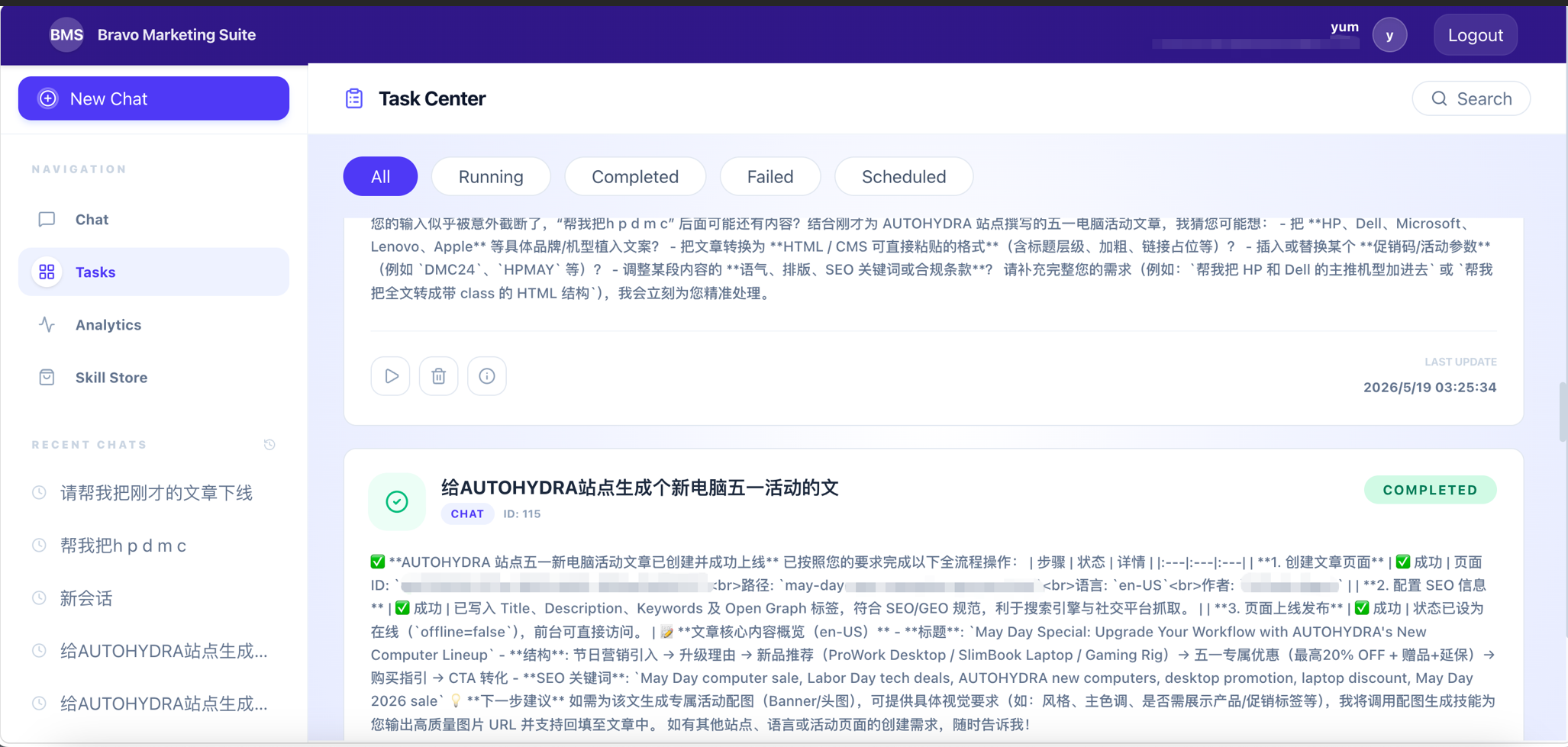Screen dimensions: 1568x747
Task: Open recent chat 请帮我把刚才的文章下线
Action: click(156, 493)
